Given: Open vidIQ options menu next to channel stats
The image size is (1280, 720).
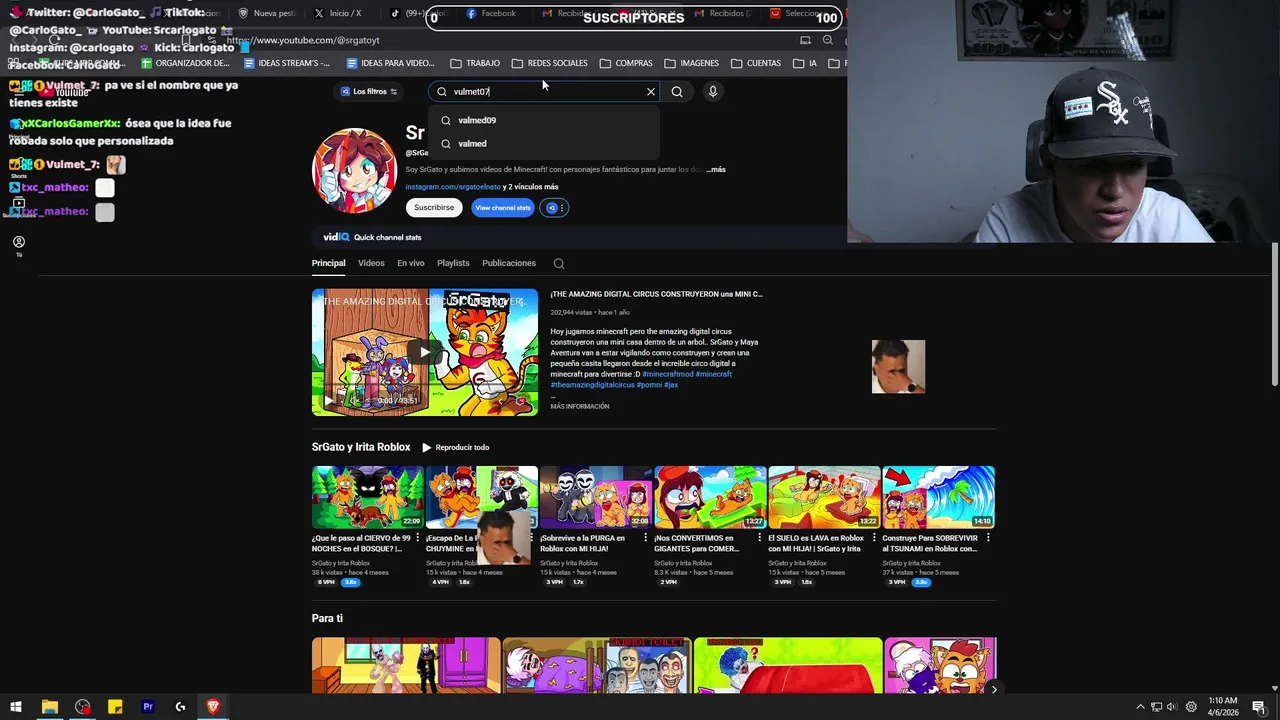Looking at the screenshot, I should (555, 207).
